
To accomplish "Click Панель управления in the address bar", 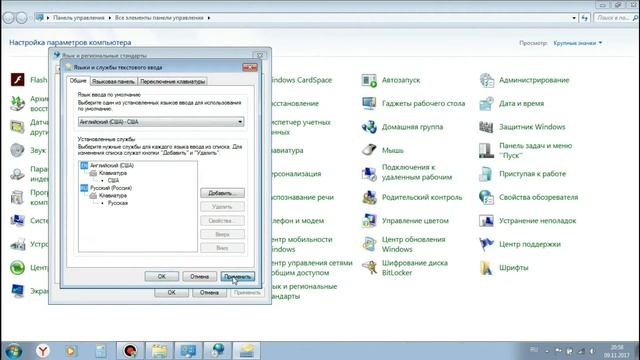I will click(x=79, y=18).
